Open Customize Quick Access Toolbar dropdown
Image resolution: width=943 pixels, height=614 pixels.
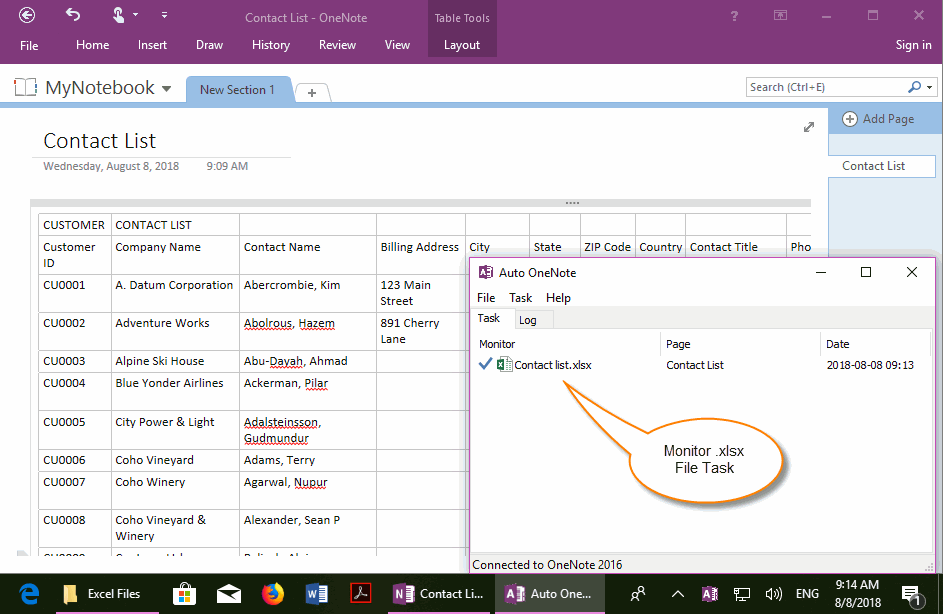click(164, 15)
